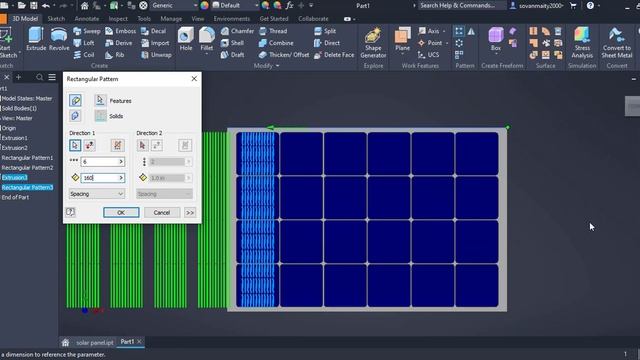The width and height of the screenshot is (640, 360).
Task: Click Convert to Sheet Metal
Action: [x=616, y=43]
